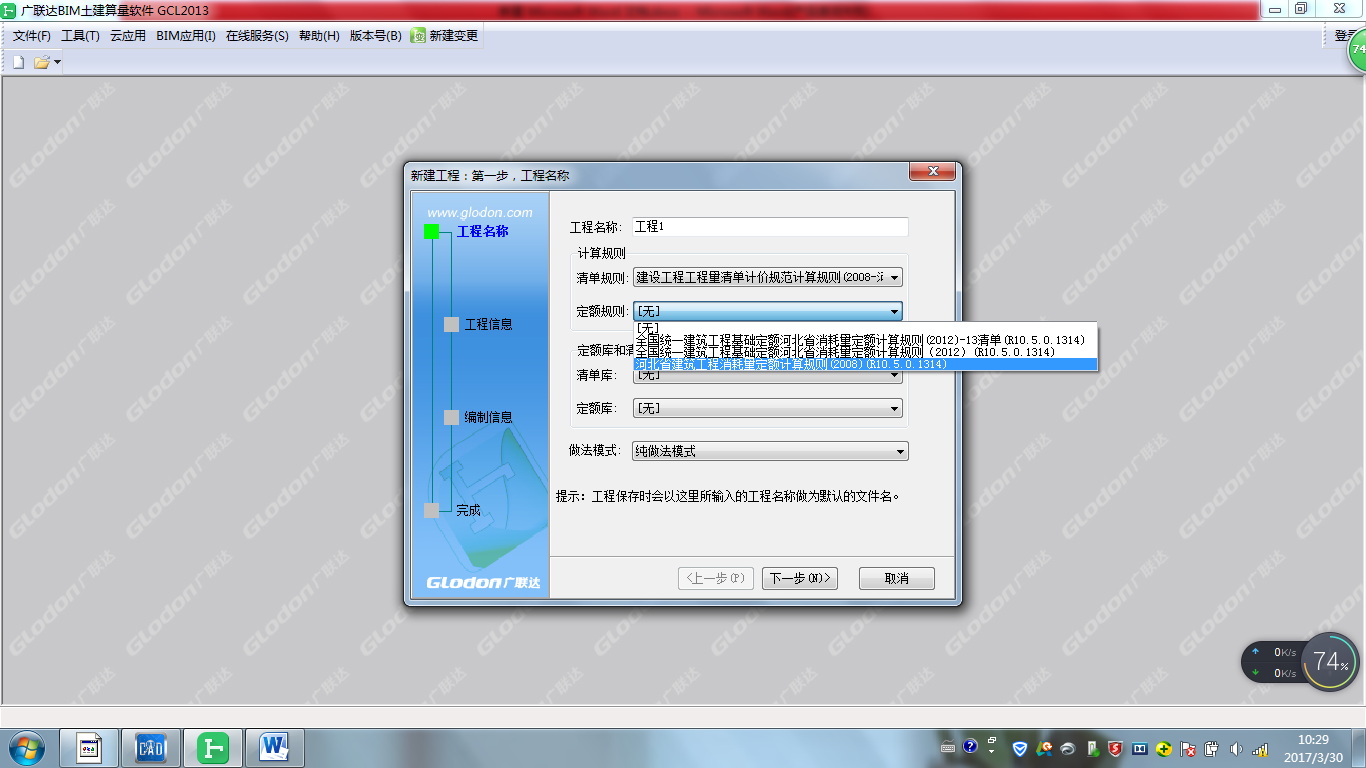The width and height of the screenshot is (1366, 768).
Task: Open the 清单库 dropdown arrow
Action: tap(895, 376)
